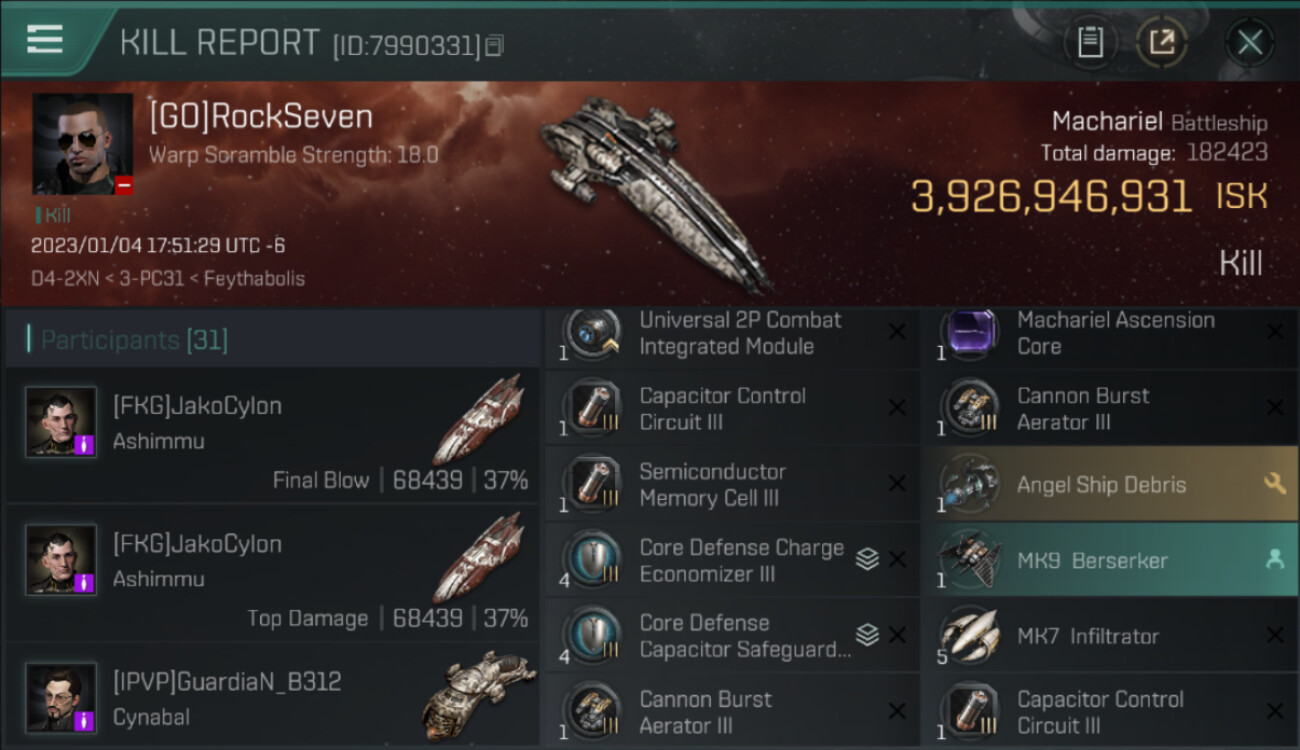Close the kill report window
Screen dimensions: 1300x750
pyautogui.click(x=1249, y=42)
